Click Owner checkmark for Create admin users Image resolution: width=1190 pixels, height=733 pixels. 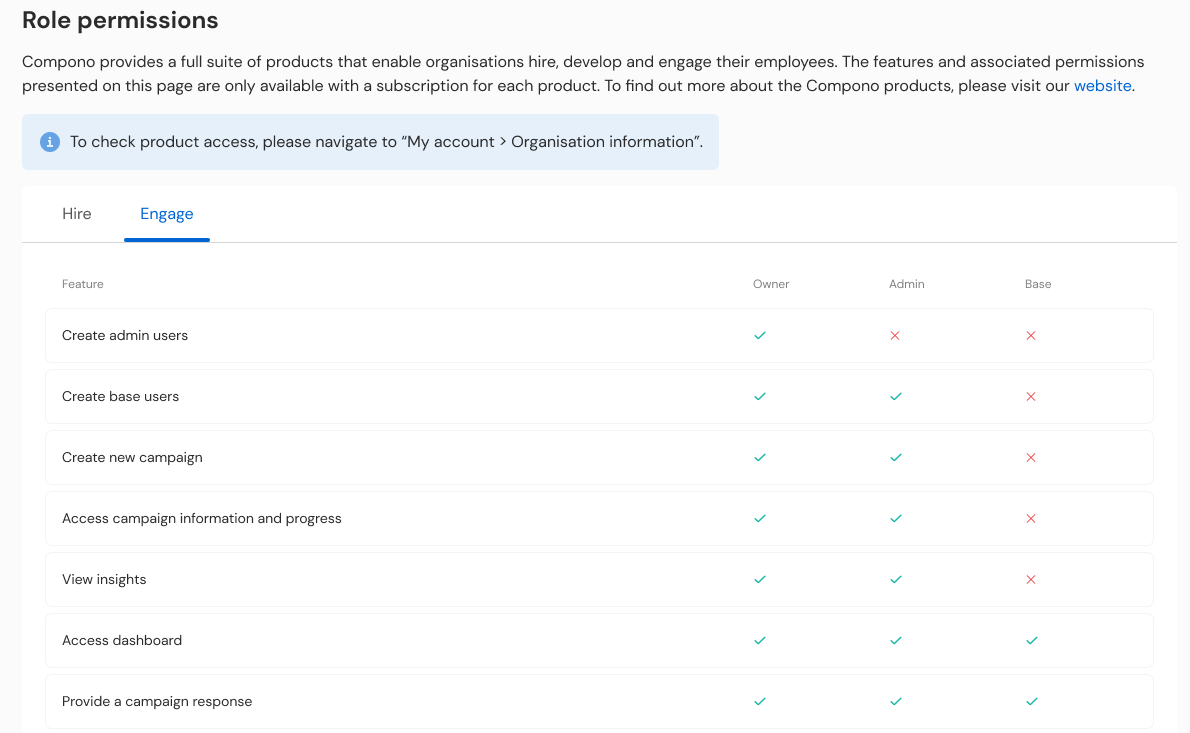coord(760,335)
